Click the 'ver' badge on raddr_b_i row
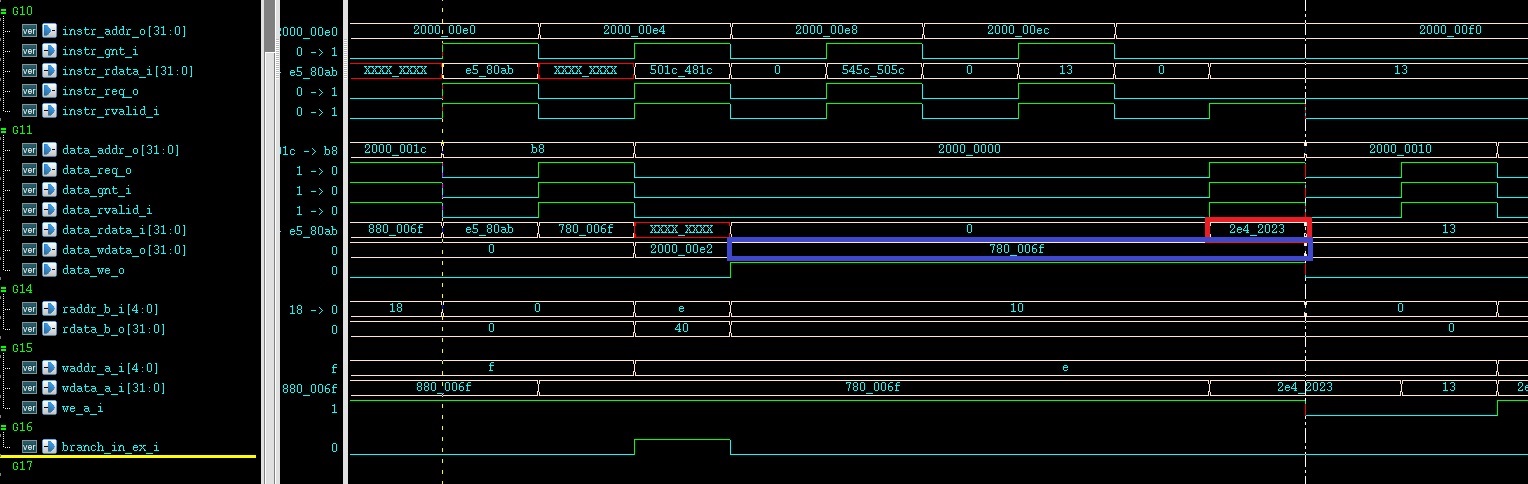 (x=29, y=309)
